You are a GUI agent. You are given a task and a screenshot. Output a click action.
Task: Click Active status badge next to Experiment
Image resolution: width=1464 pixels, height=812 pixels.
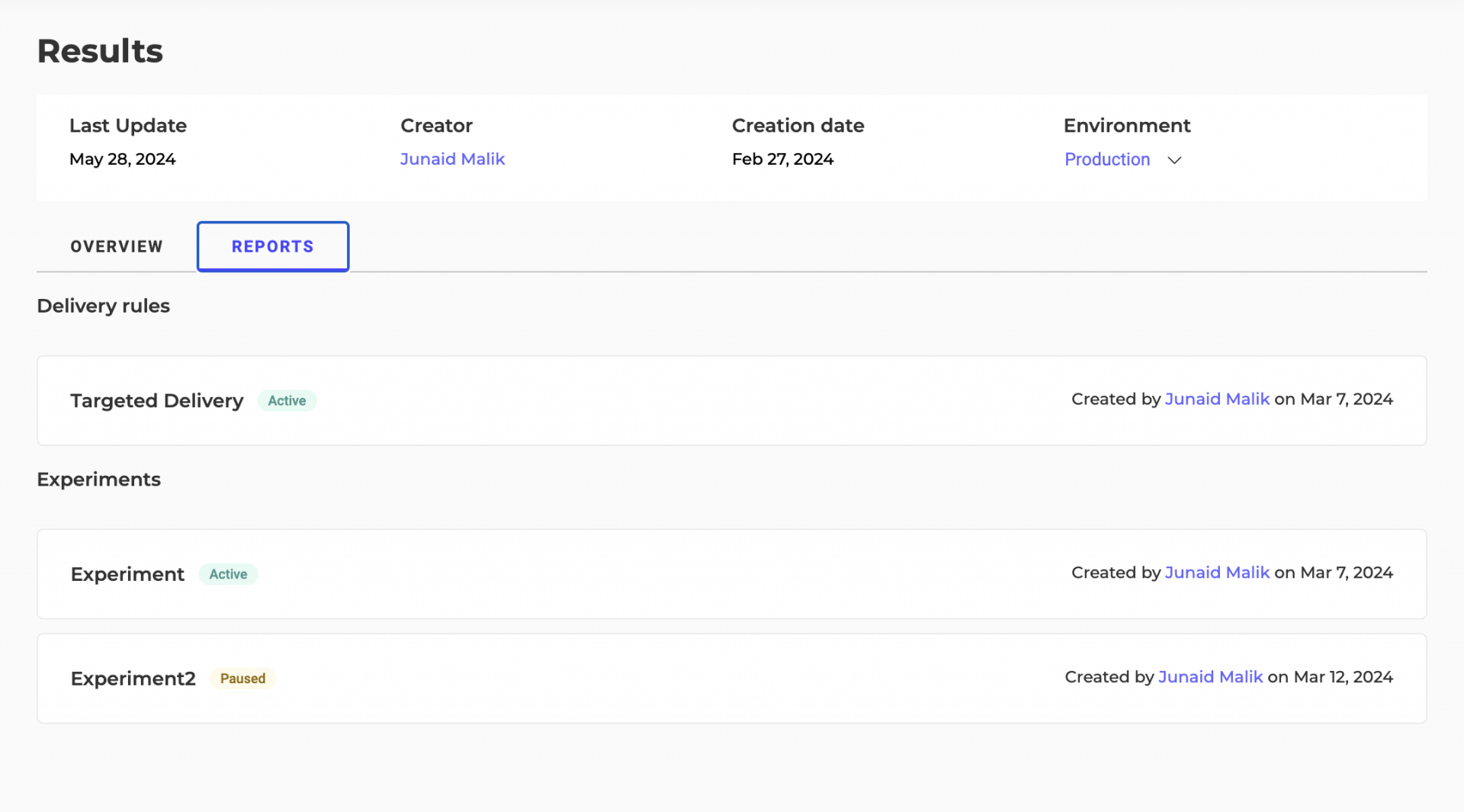(x=228, y=574)
